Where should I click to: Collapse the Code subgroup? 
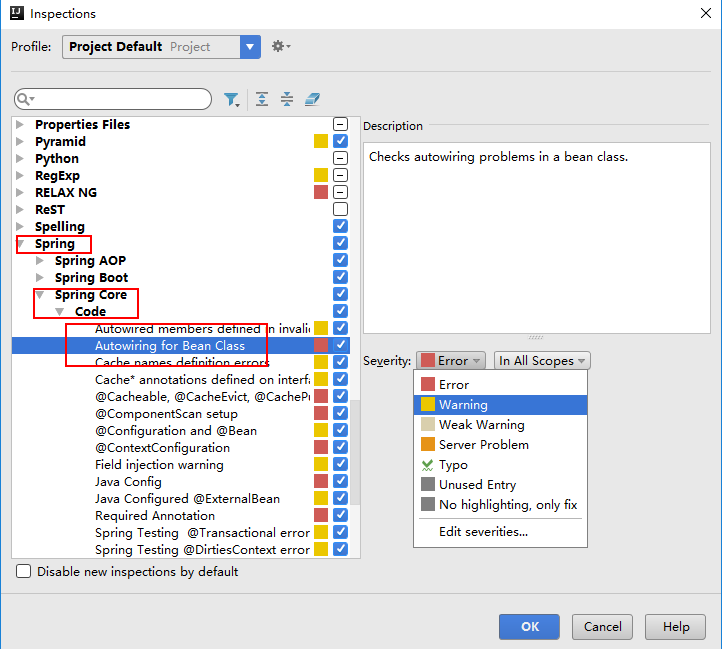coord(60,312)
